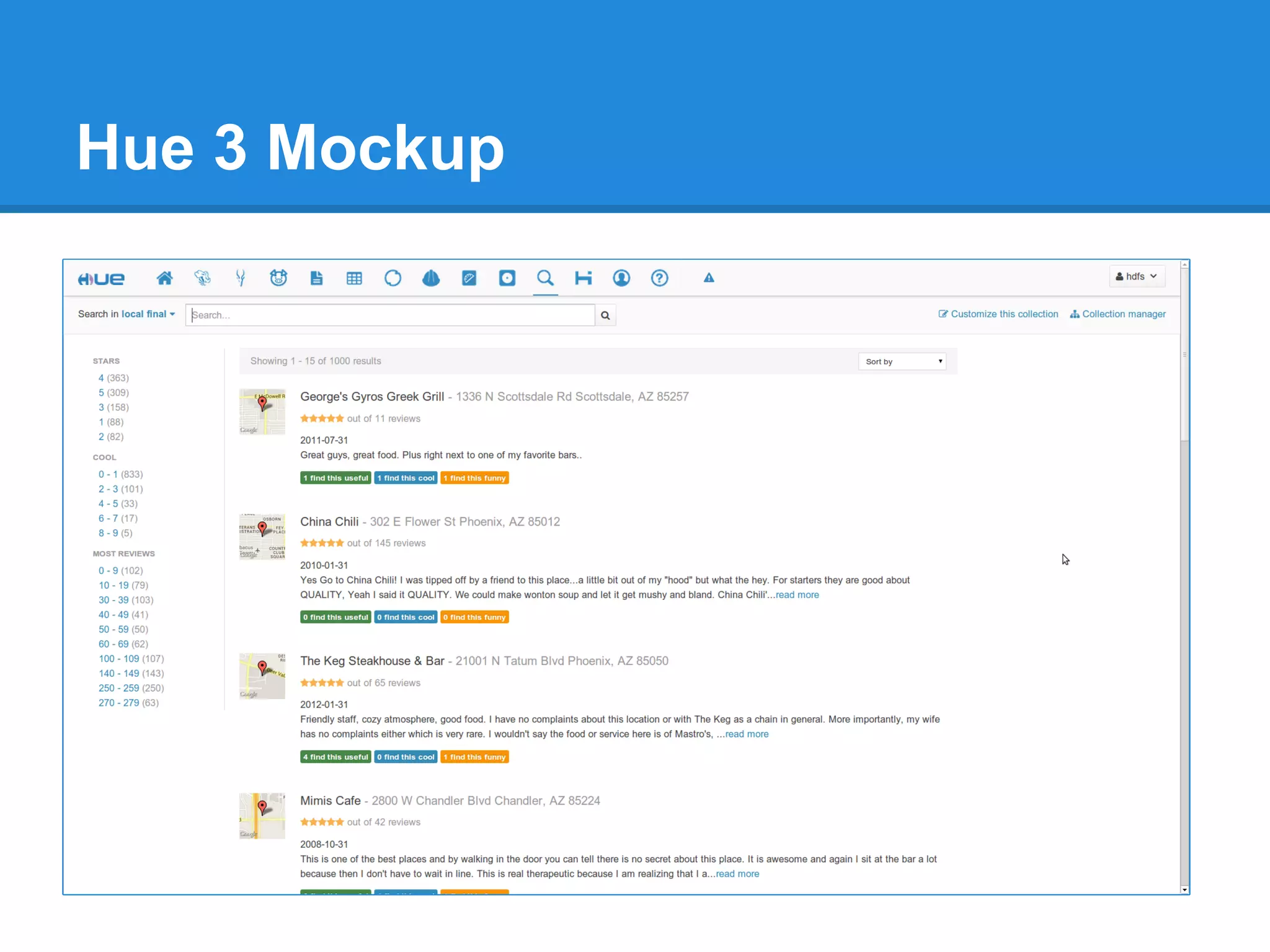The width and height of the screenshot is (1270, 952).
Task: Open the Sort by dropdown
Action: click(902, 361)
